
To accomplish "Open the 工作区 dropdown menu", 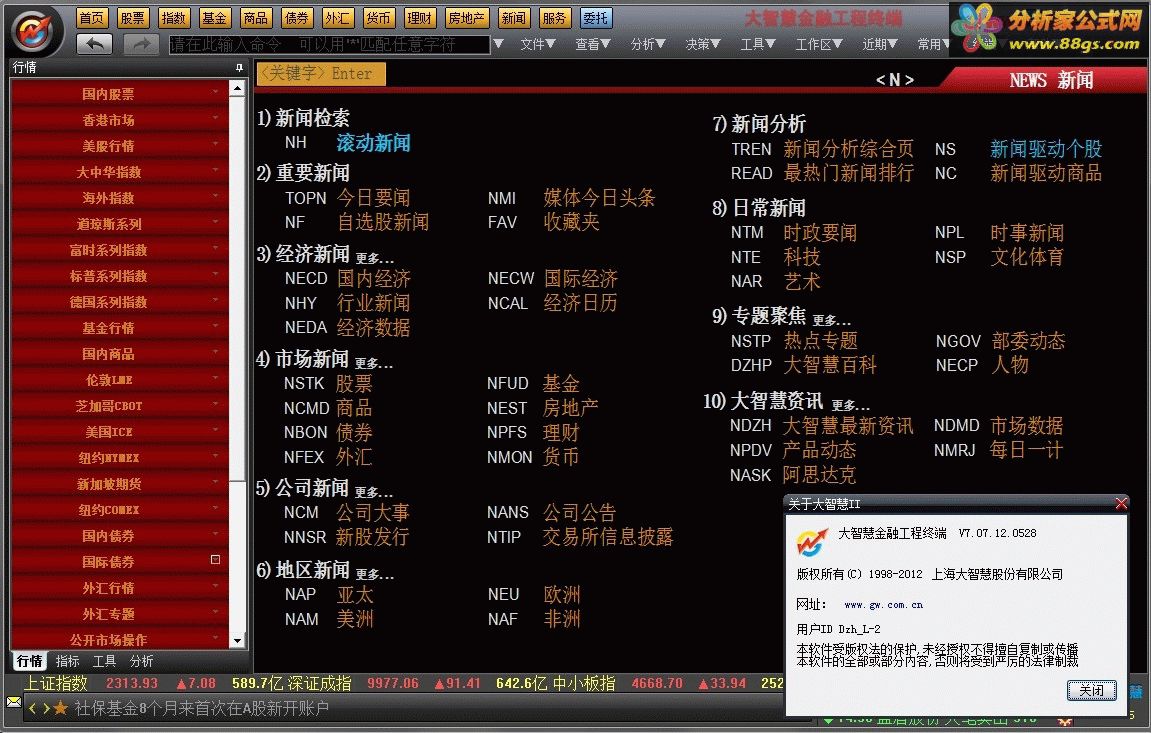I will point(818,44).
